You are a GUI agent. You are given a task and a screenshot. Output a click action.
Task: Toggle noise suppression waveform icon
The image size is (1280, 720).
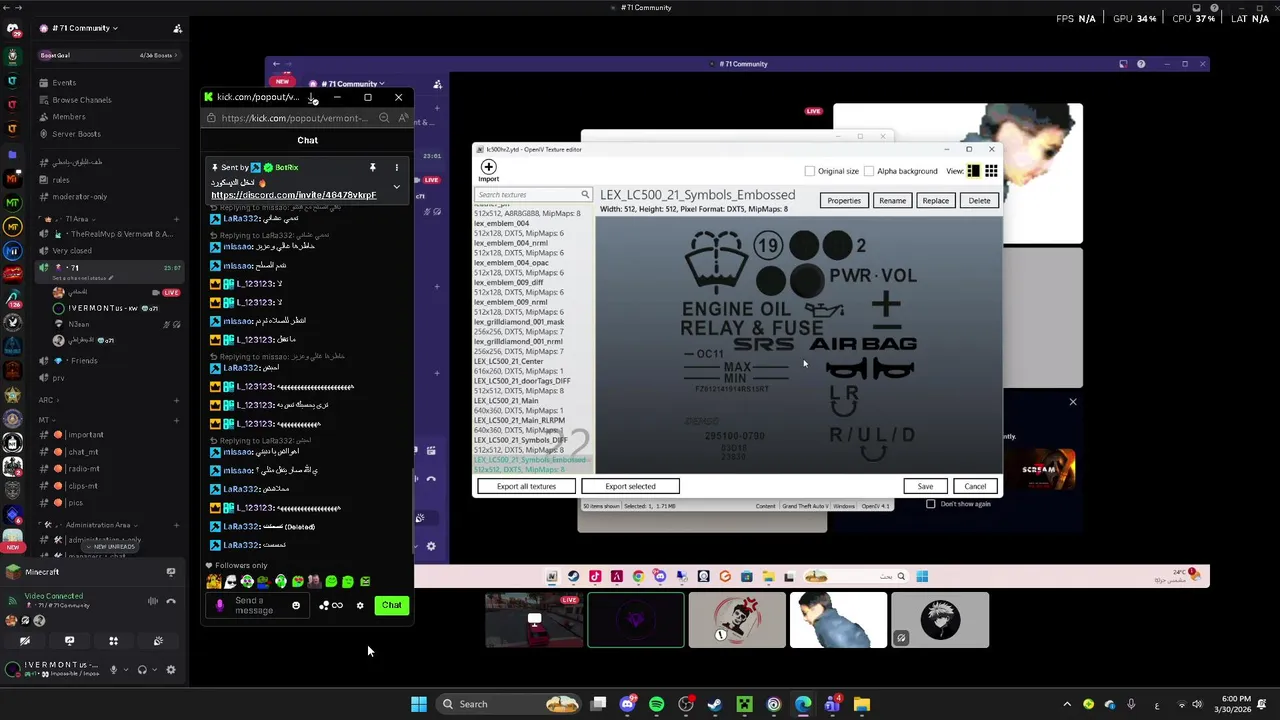(152, 601)
